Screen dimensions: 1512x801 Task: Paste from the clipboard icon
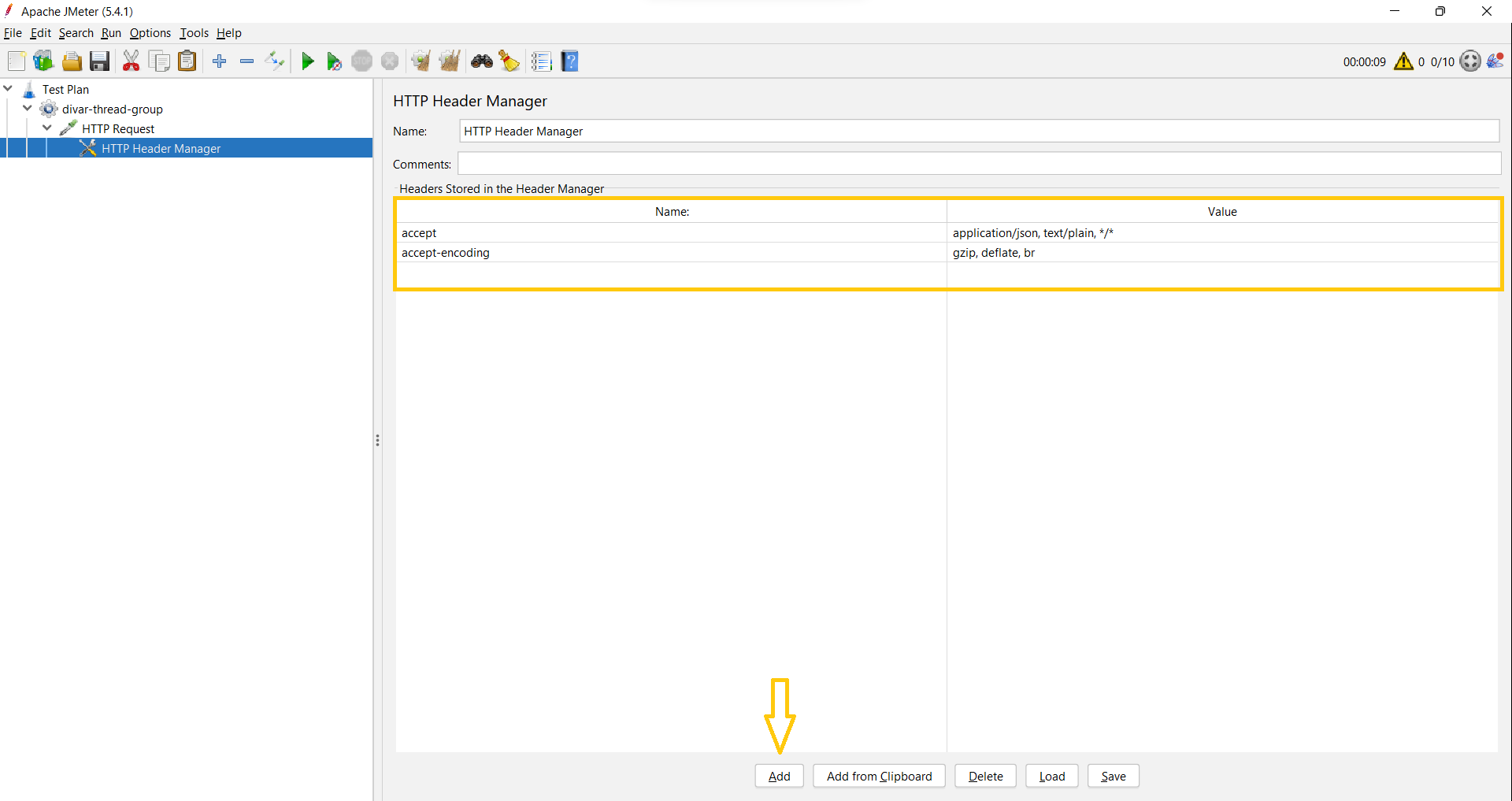(187, 61)
